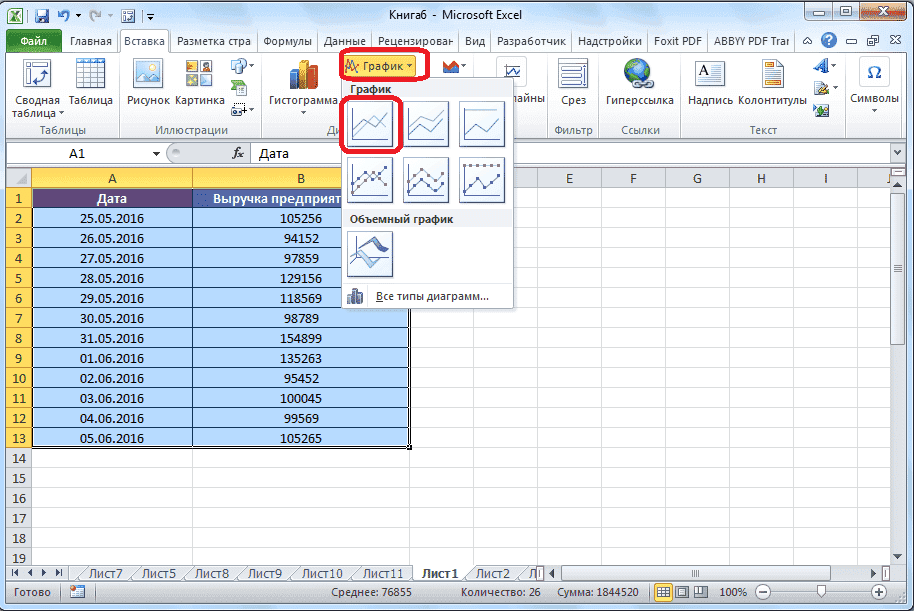The image size is (914, 611).
Task: Click the Файл button
Action: click(x=33, y=41)
